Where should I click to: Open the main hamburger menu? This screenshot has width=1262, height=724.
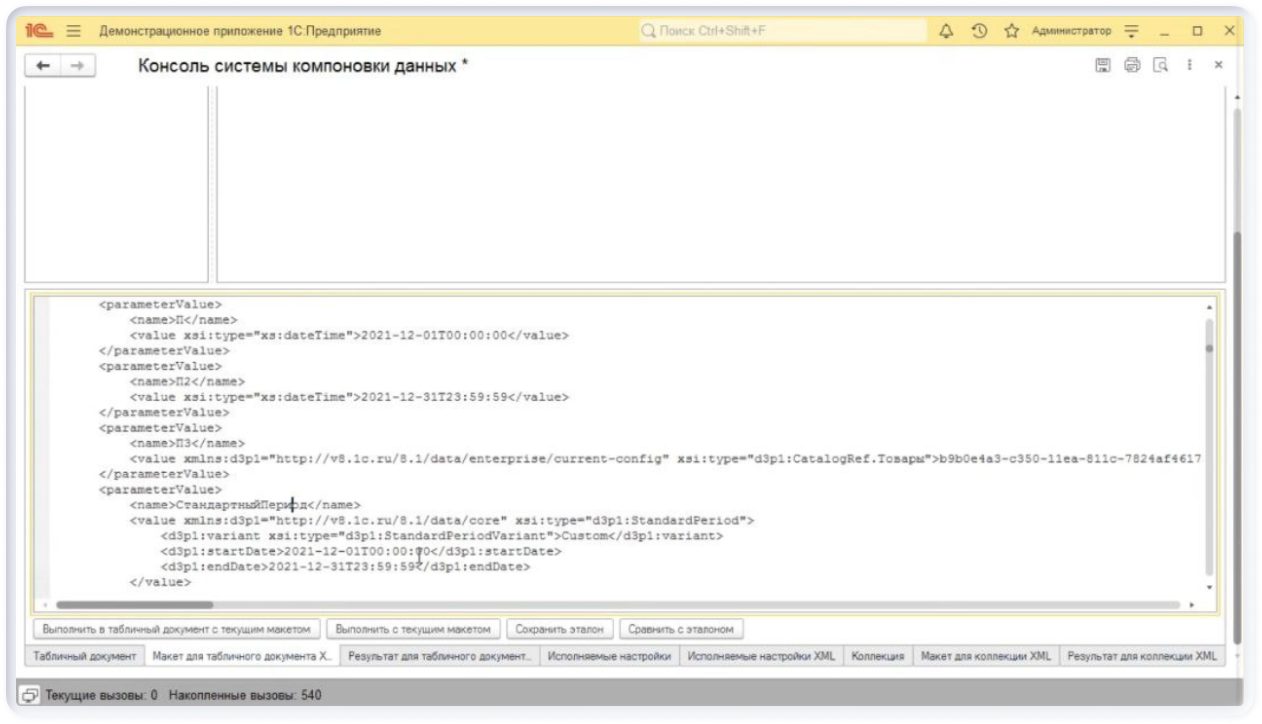(x=73, y=31)
